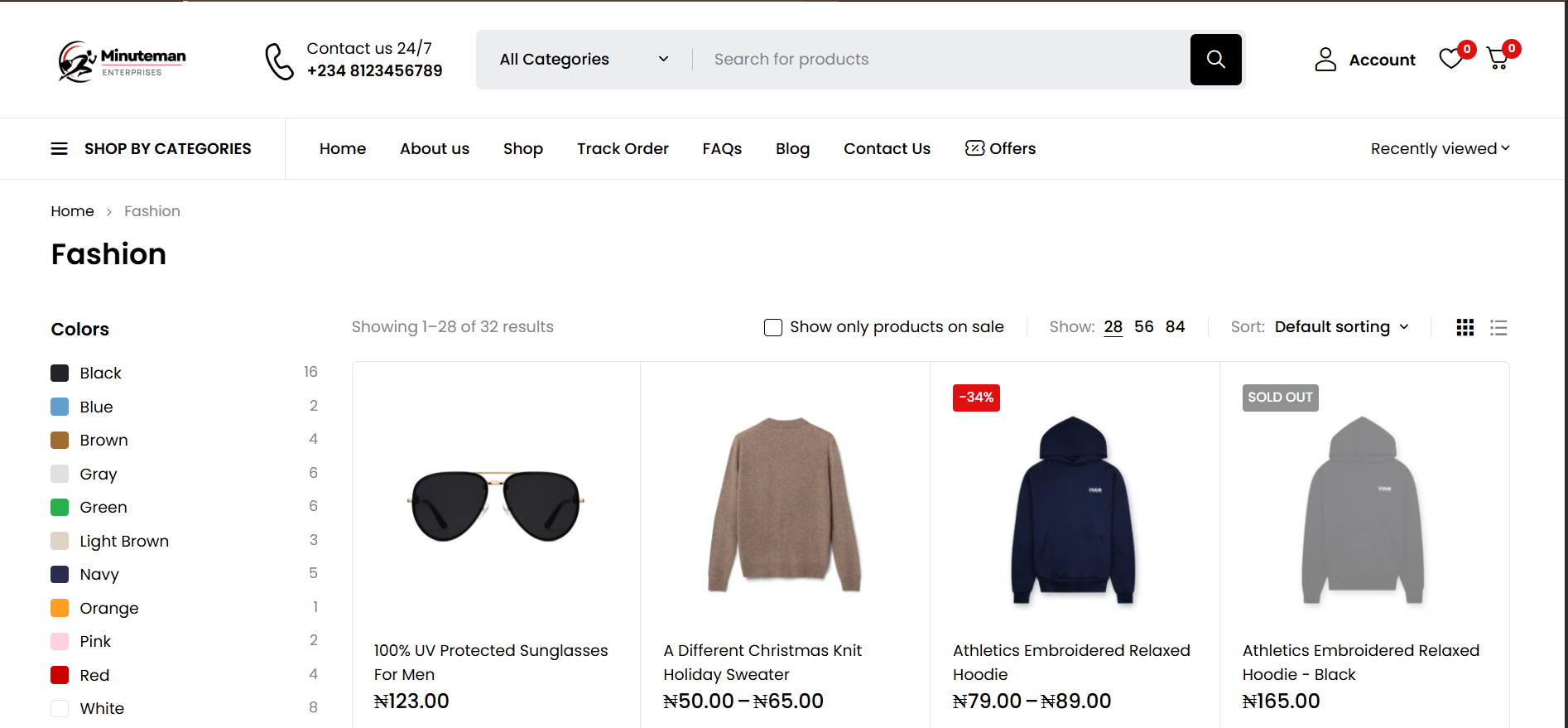Select the Green color swatch

click(60, 508)
